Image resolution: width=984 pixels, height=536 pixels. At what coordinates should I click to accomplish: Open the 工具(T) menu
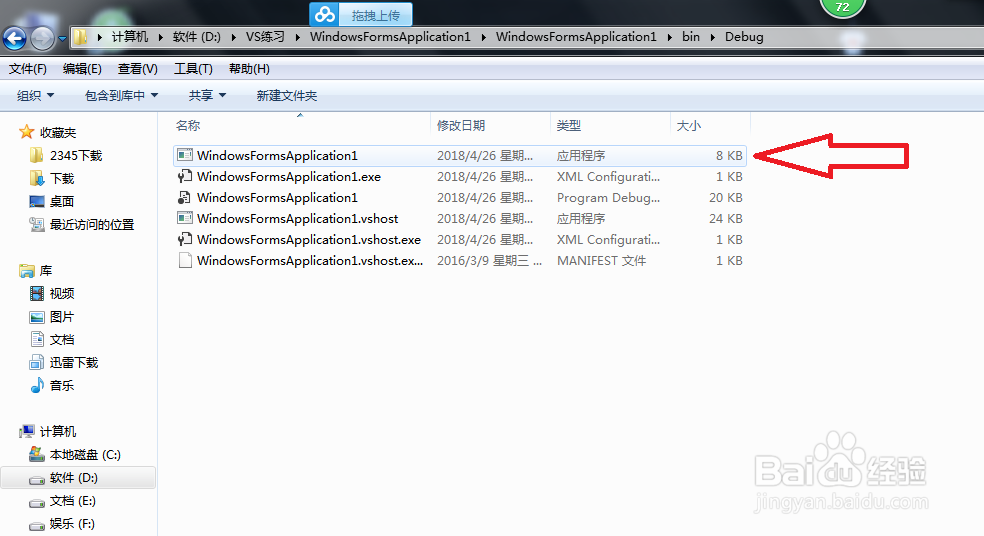point(193,69)
